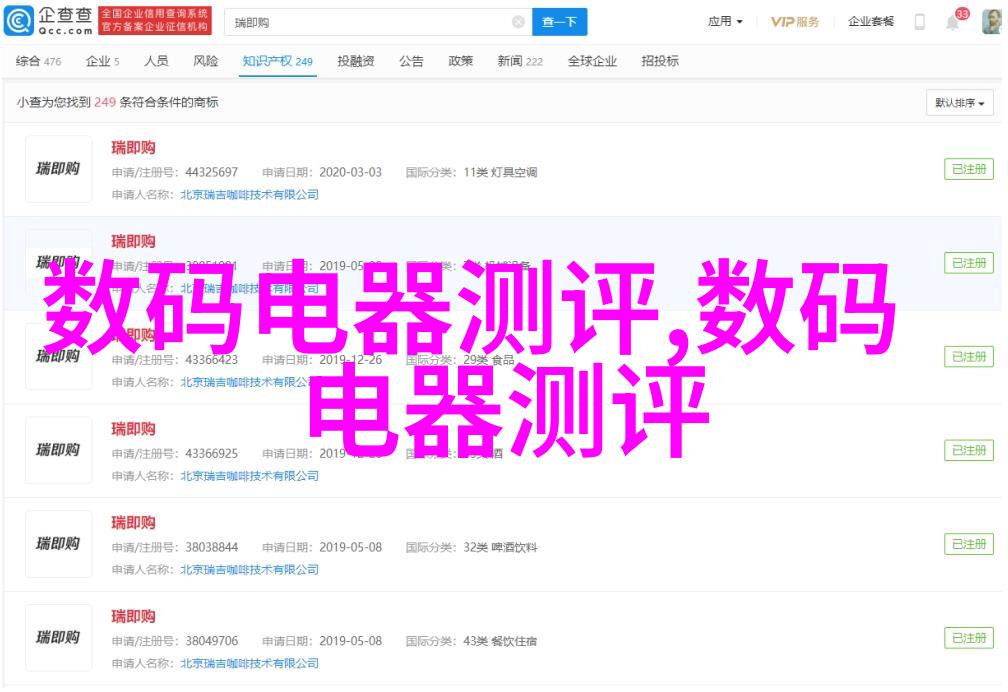Click the 249 results count text

[105, 102]
